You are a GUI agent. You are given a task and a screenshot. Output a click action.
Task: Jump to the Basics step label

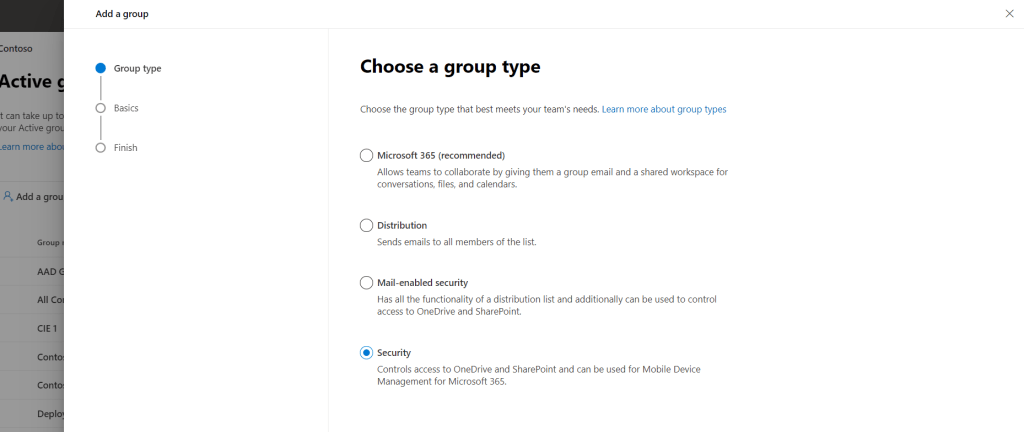coord(126,107)
